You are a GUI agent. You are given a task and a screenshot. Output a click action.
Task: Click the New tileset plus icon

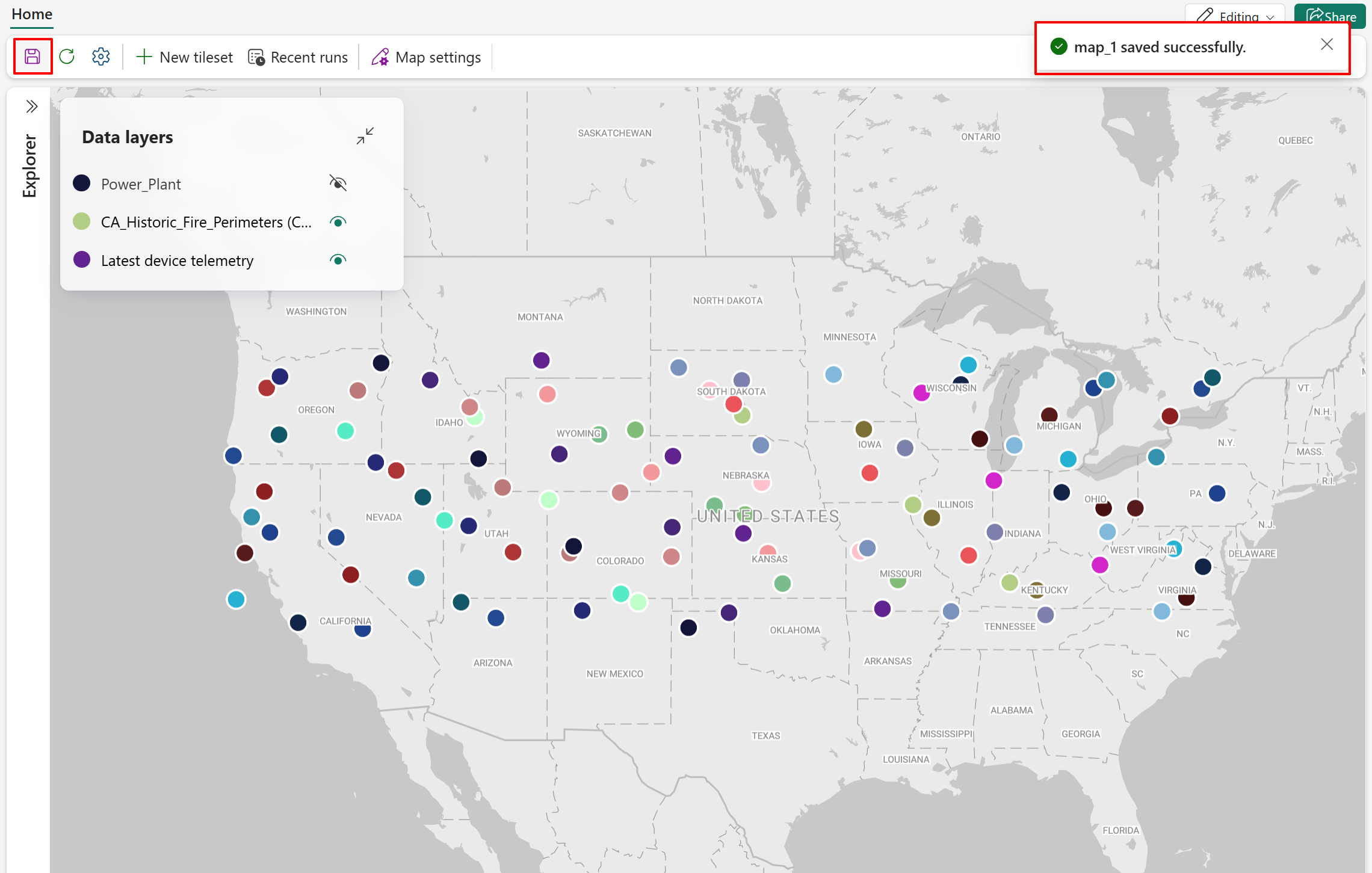click(144, 57)
